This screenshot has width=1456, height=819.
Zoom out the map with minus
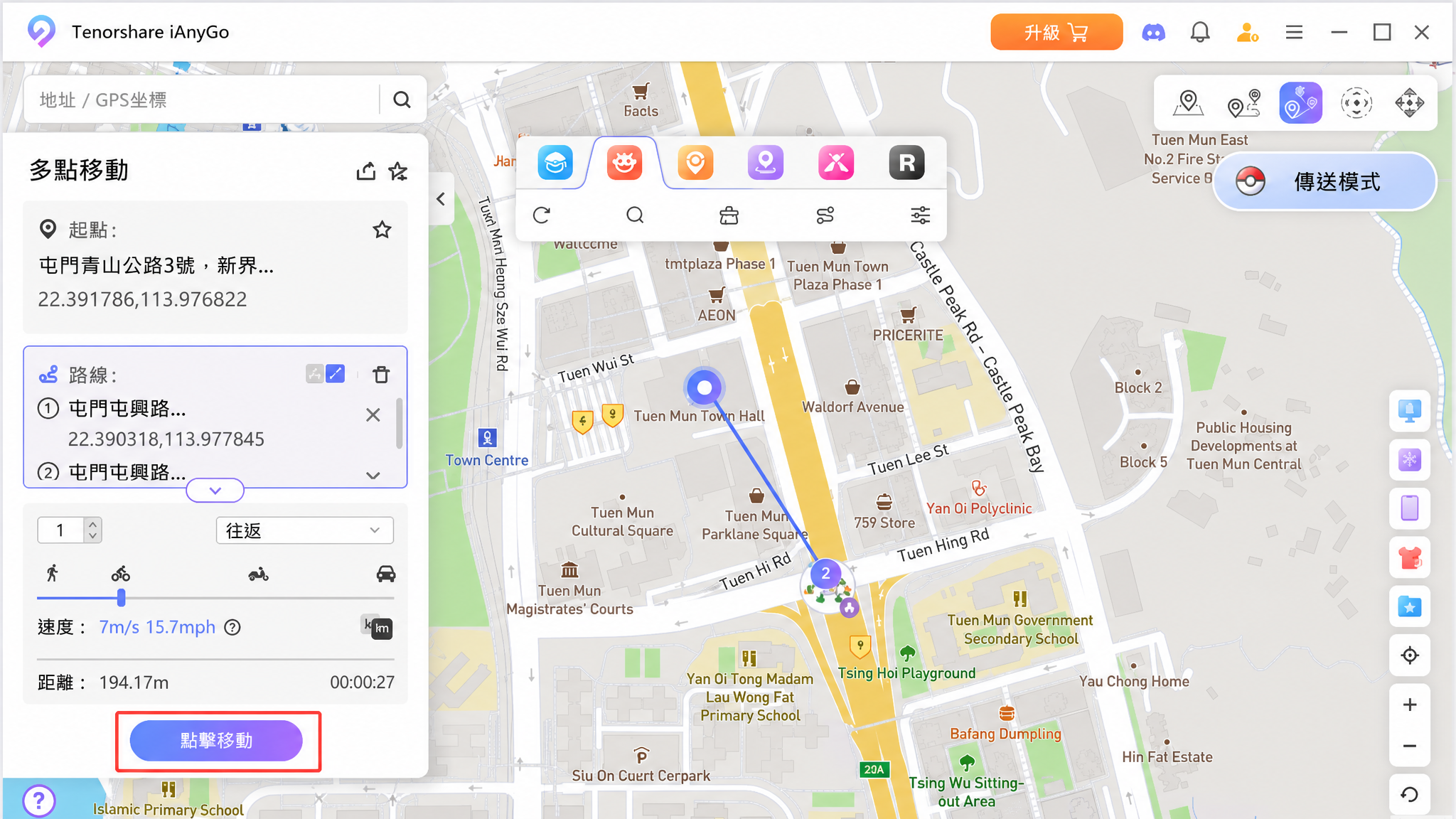point(1410,746)
